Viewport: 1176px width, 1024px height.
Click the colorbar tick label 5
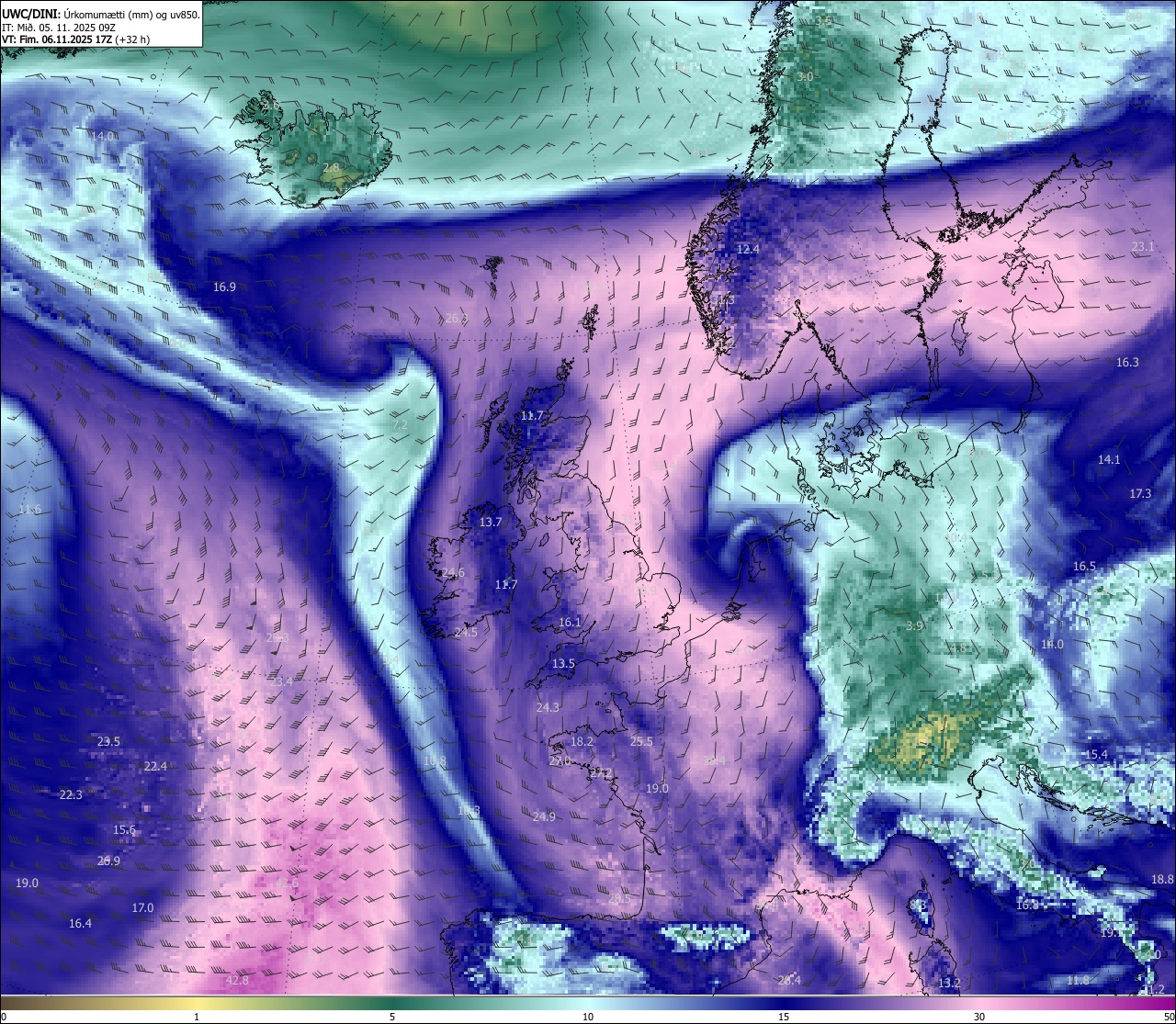392,1017
